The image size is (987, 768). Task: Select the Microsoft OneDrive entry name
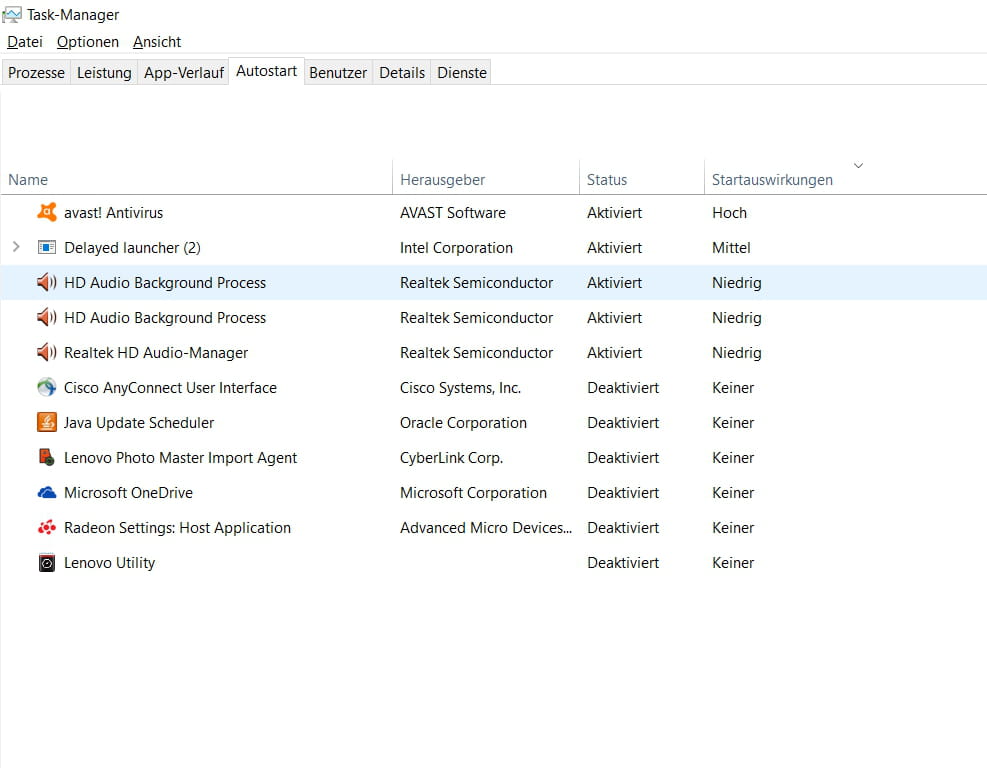[128, 493]
